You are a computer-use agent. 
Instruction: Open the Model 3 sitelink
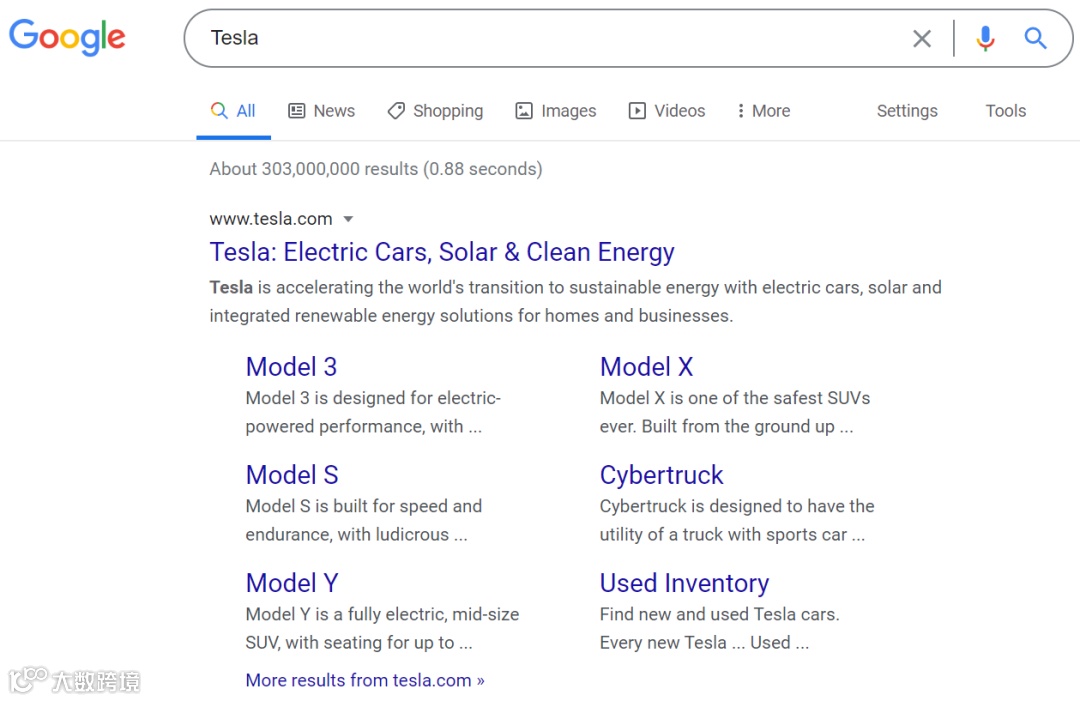[x=291, y=367]
